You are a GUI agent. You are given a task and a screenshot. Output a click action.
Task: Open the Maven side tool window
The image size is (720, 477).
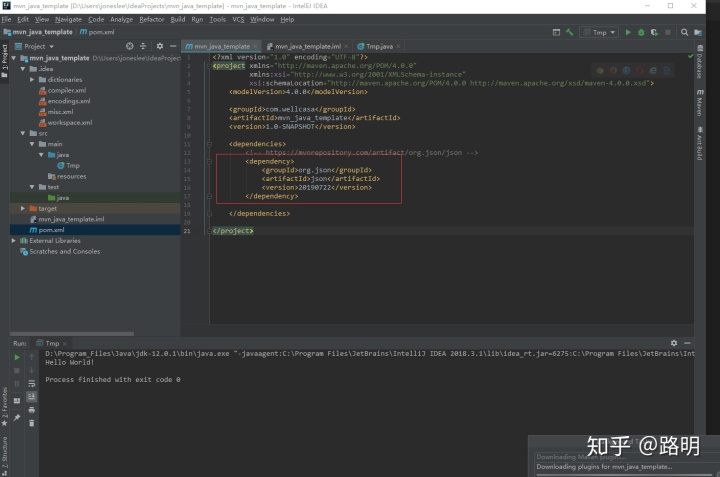[x=700, y=103]
